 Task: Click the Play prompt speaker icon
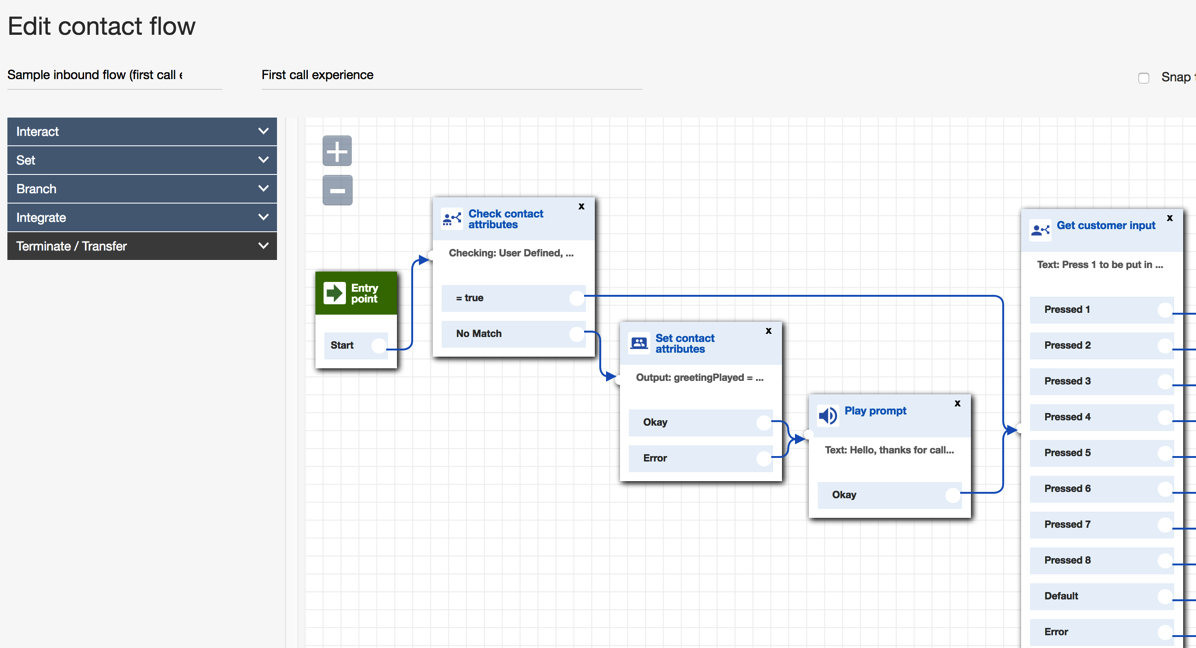coord(828,415)
